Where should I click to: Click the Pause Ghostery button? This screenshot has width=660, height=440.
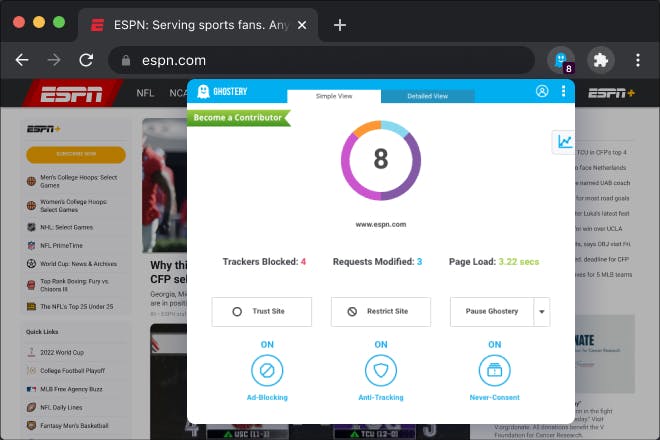pyautogui.click(x=492, y=312)
